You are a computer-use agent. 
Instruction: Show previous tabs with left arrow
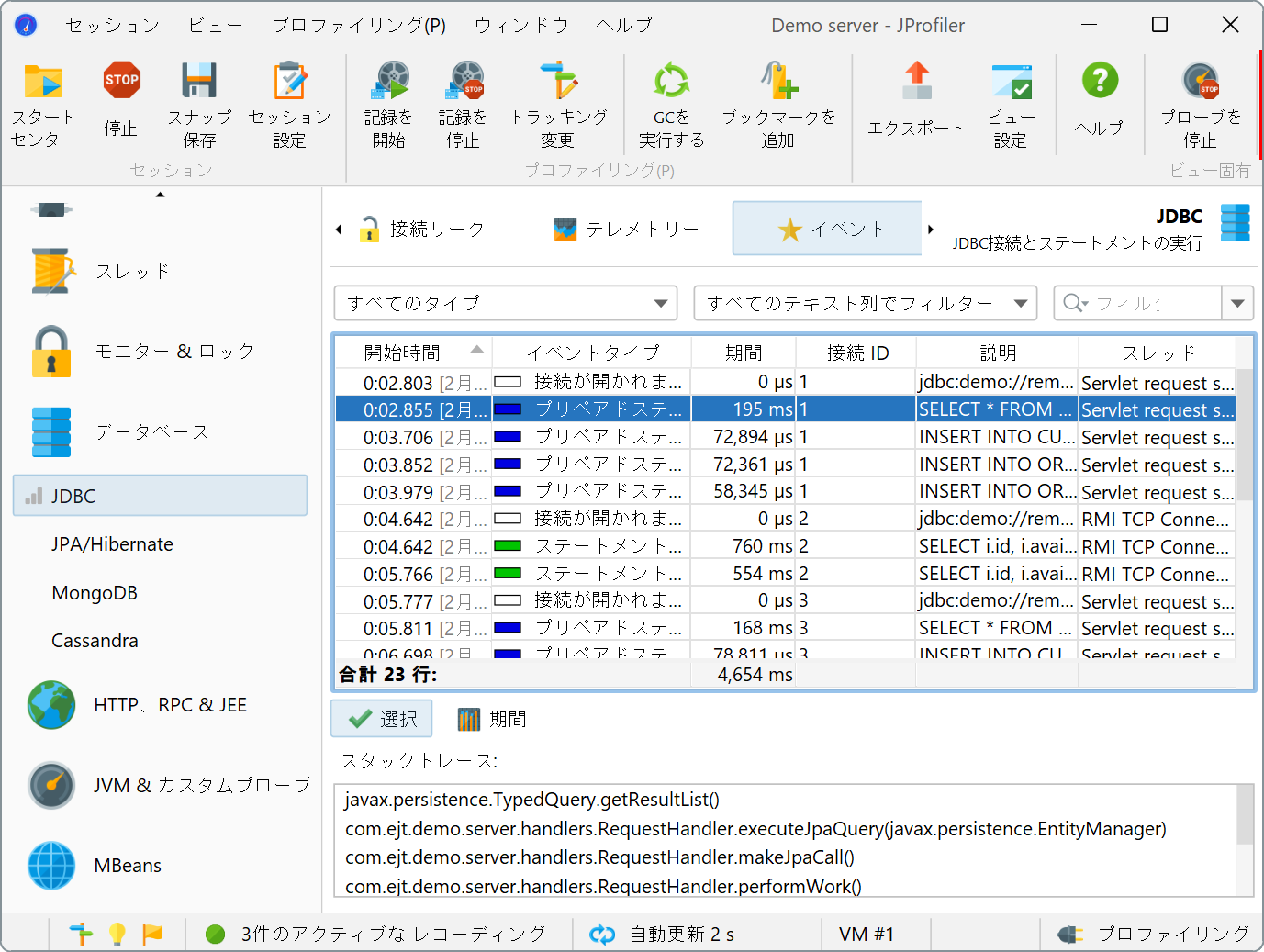point(339,230)
